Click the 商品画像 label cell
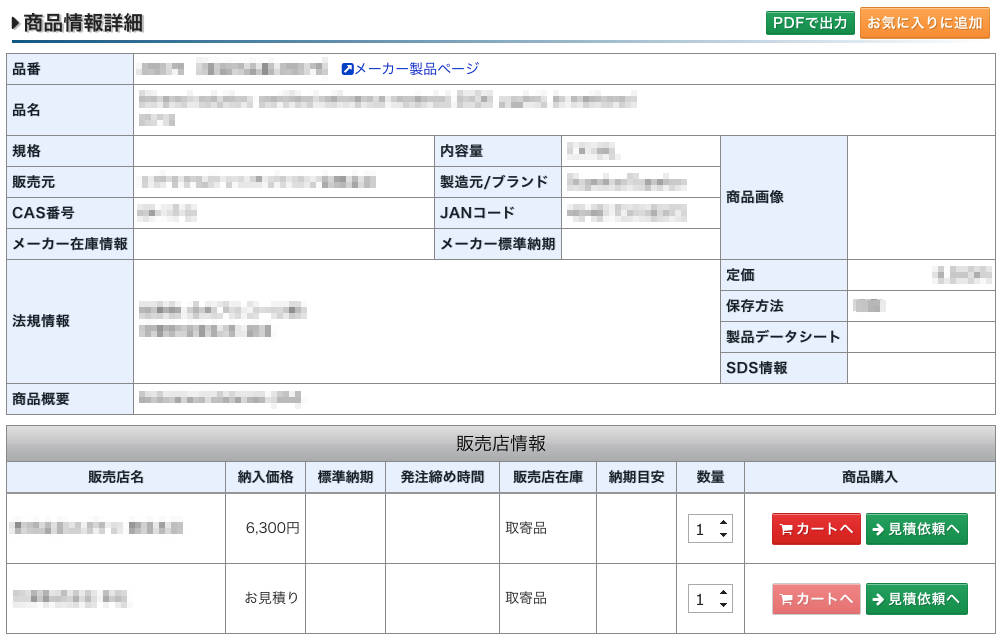1002x641 pixels. pos(783,197)
